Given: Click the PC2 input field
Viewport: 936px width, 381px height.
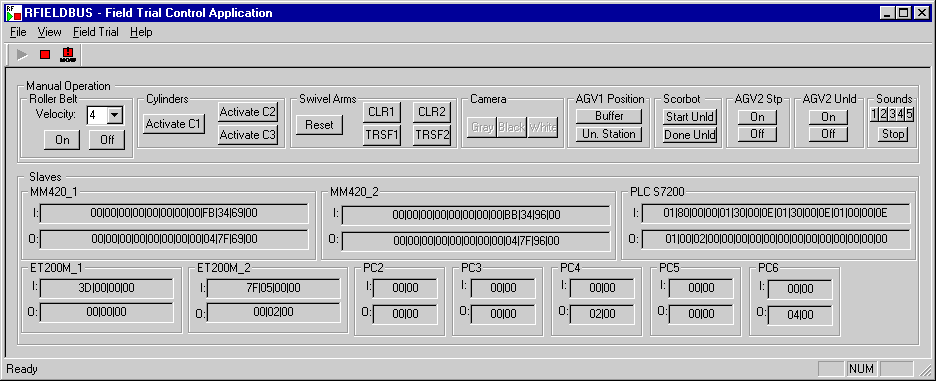Looking at the screenshot, I should [x=405, y=288].
